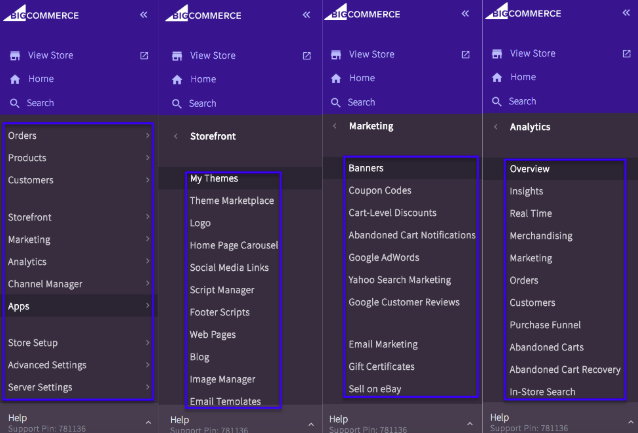Click the storefront icon beside View Store in main menu panel
This screenshot has height=433, width=638.
point(15,55)
